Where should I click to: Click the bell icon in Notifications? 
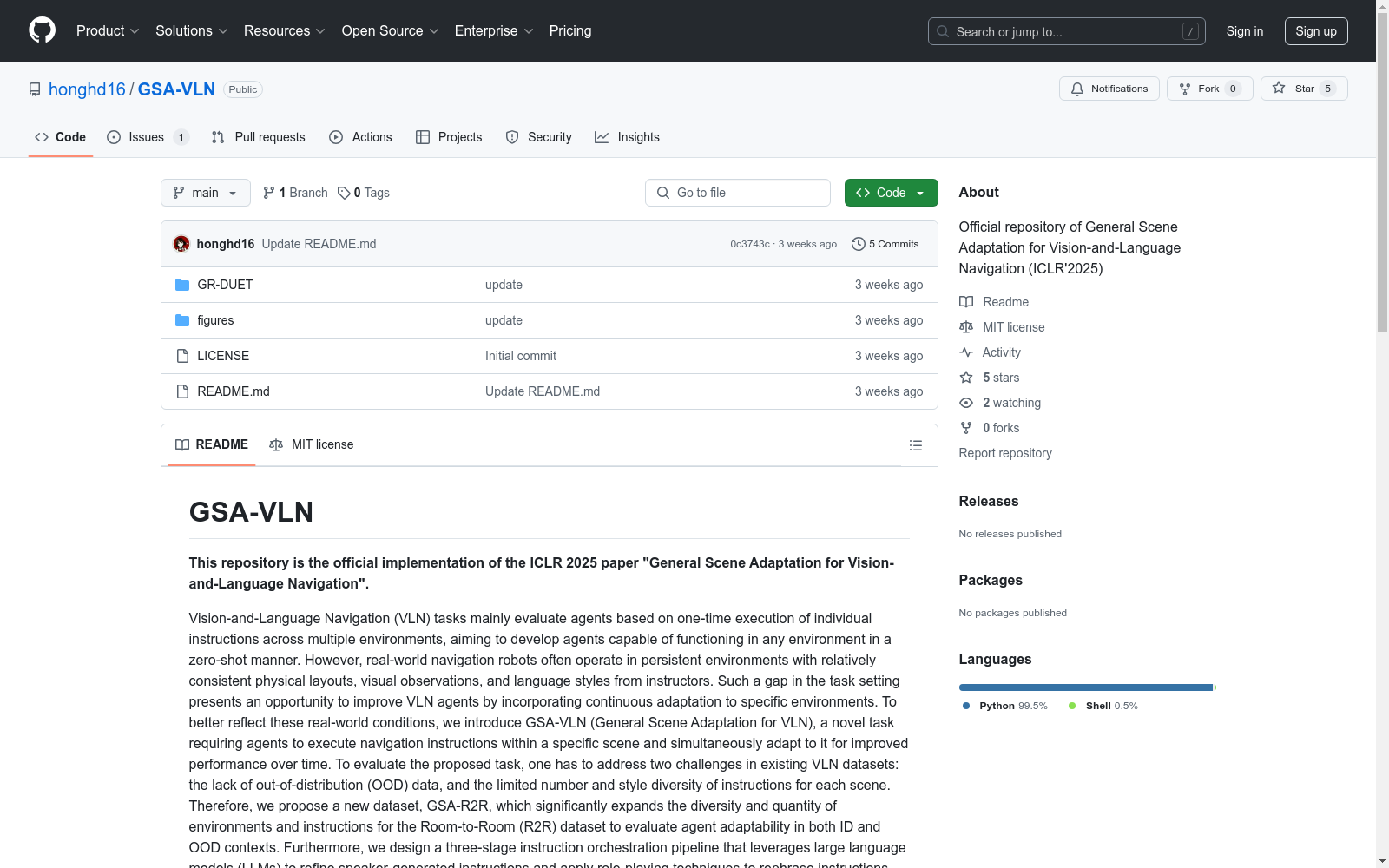(1077, 89)
